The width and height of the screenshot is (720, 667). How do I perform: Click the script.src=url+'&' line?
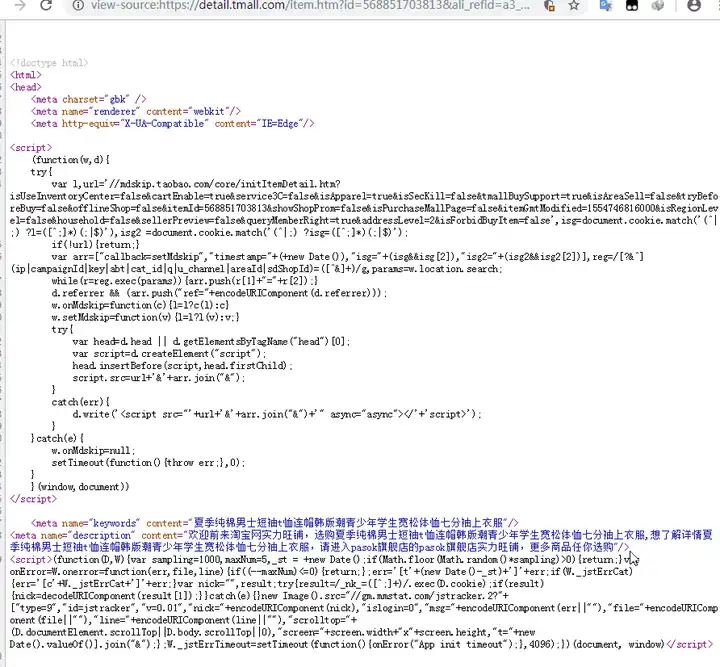tap(159, 378)
